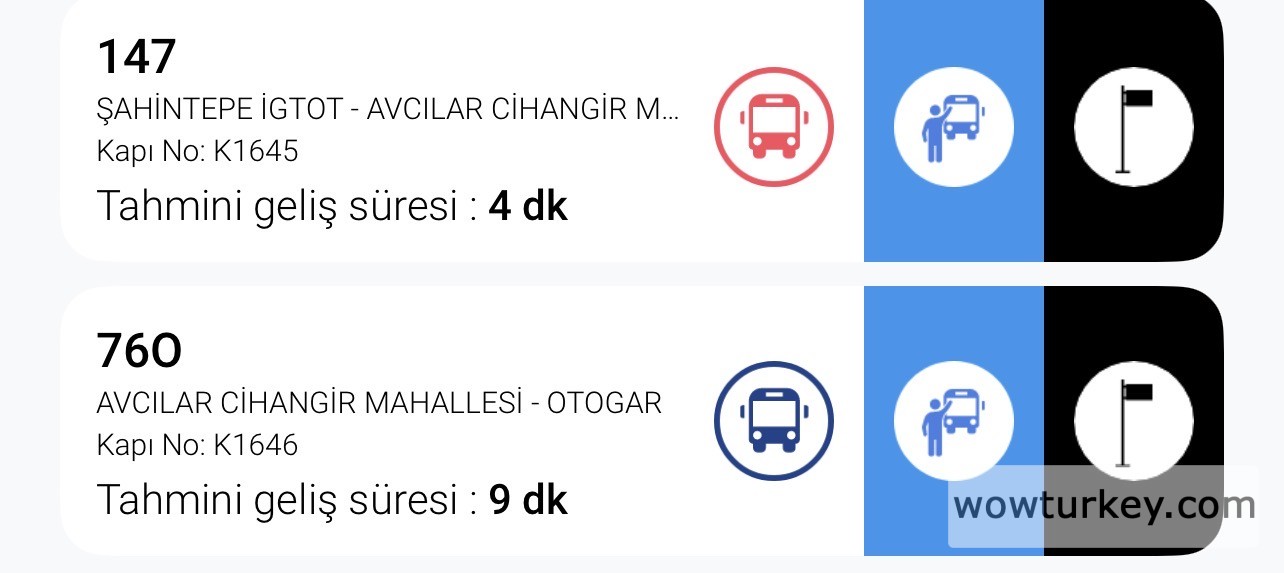Click the wowturkey.com watermark
1284x573 pixels.
coord(1103,506)
